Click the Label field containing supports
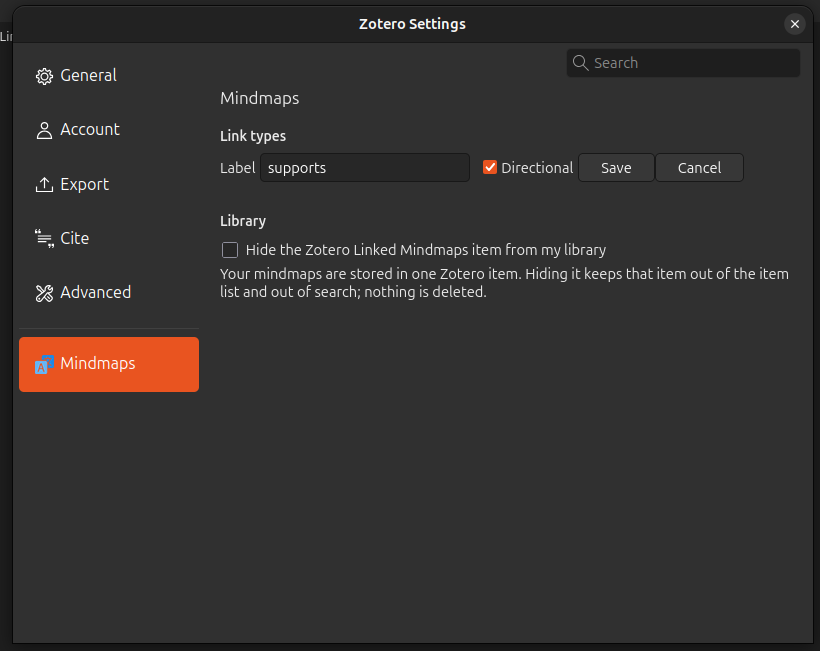Screen dimensions: 820x651 [365, 168]
